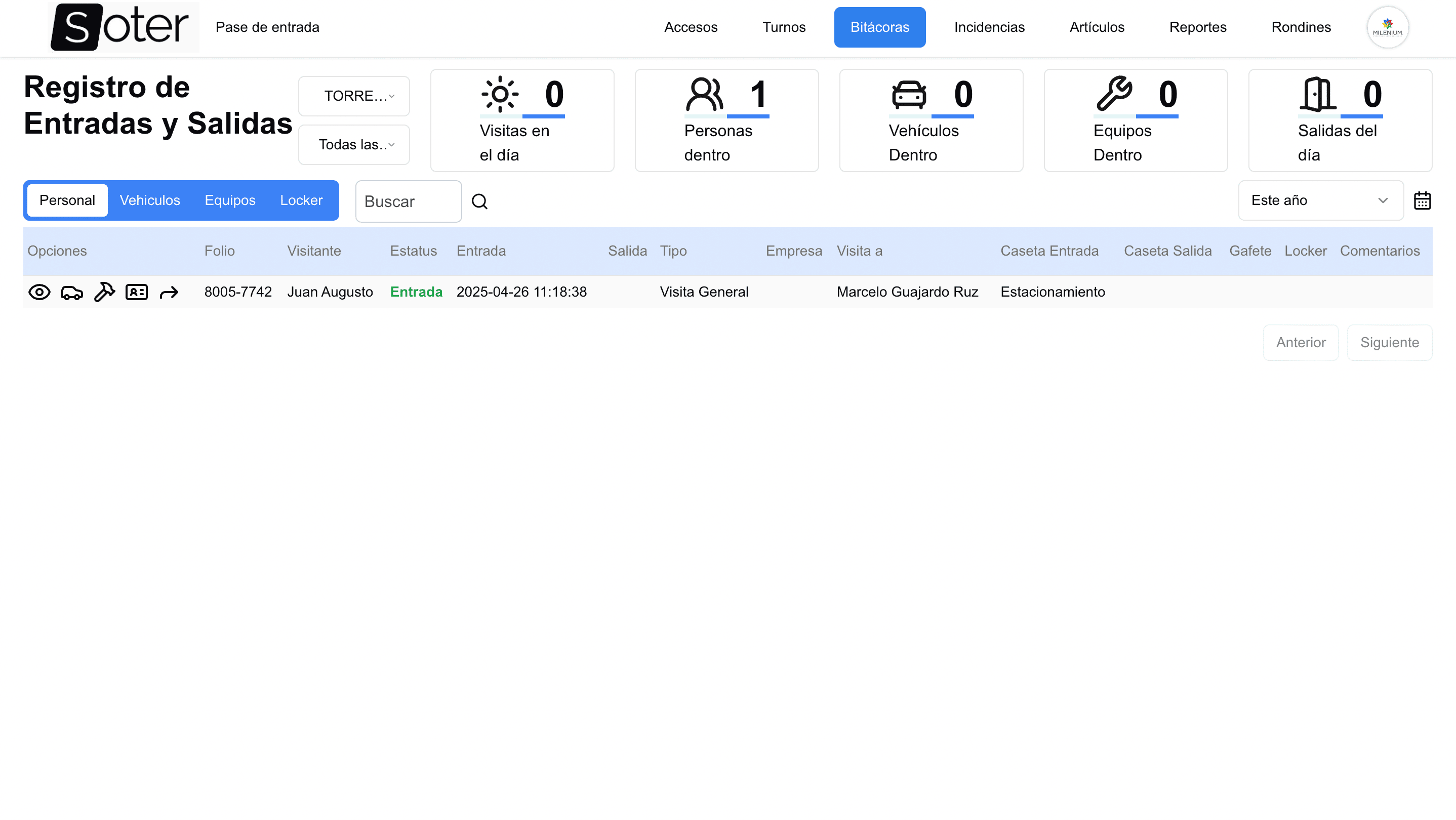Click the Personas dentro count 1
The height and width of the screenshot is (820, 1456).
[x=758, y=94]
